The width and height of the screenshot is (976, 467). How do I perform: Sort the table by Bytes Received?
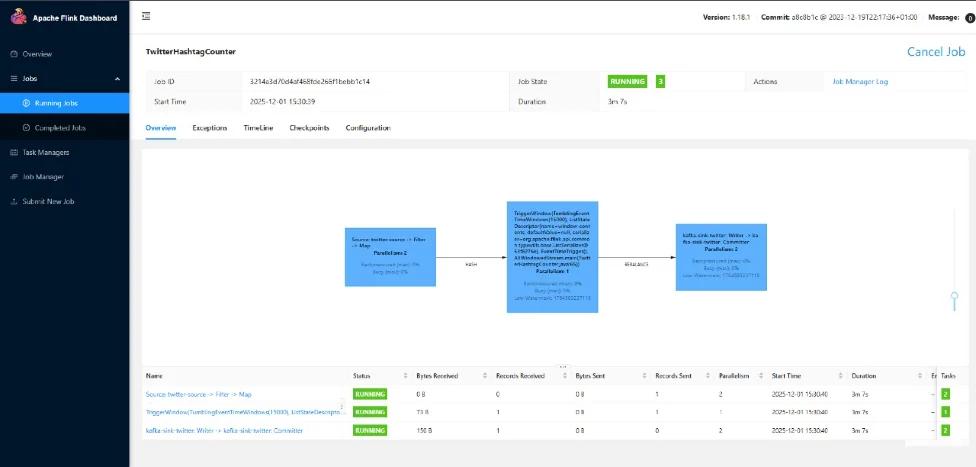485,376
